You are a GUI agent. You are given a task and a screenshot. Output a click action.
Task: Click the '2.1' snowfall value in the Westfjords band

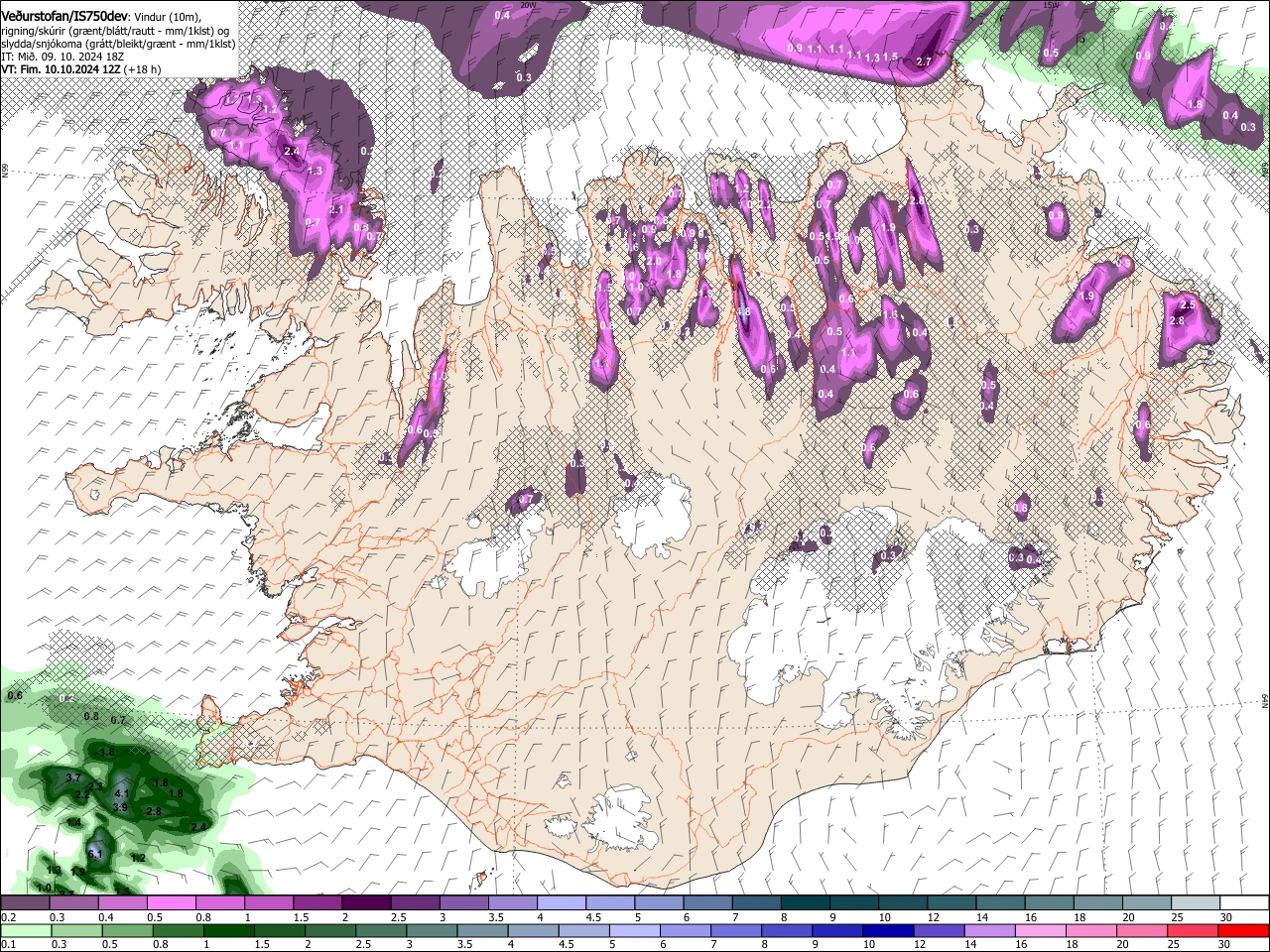335,210
